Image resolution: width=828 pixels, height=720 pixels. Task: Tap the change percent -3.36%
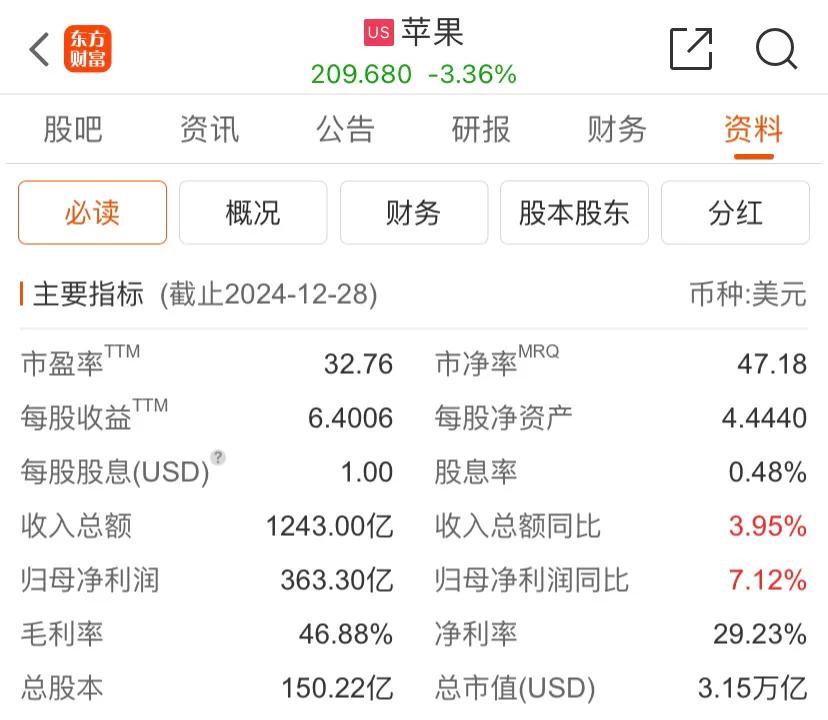[x=472, y=74]
